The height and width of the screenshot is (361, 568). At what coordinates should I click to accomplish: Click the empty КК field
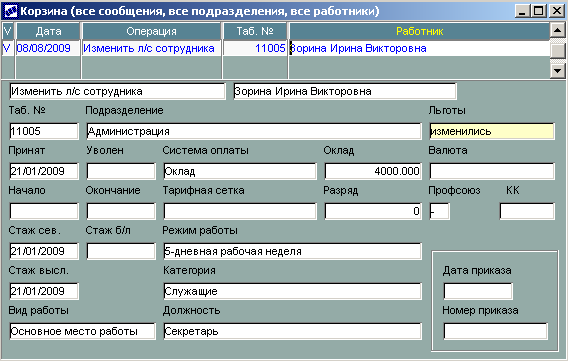[527, 211]
